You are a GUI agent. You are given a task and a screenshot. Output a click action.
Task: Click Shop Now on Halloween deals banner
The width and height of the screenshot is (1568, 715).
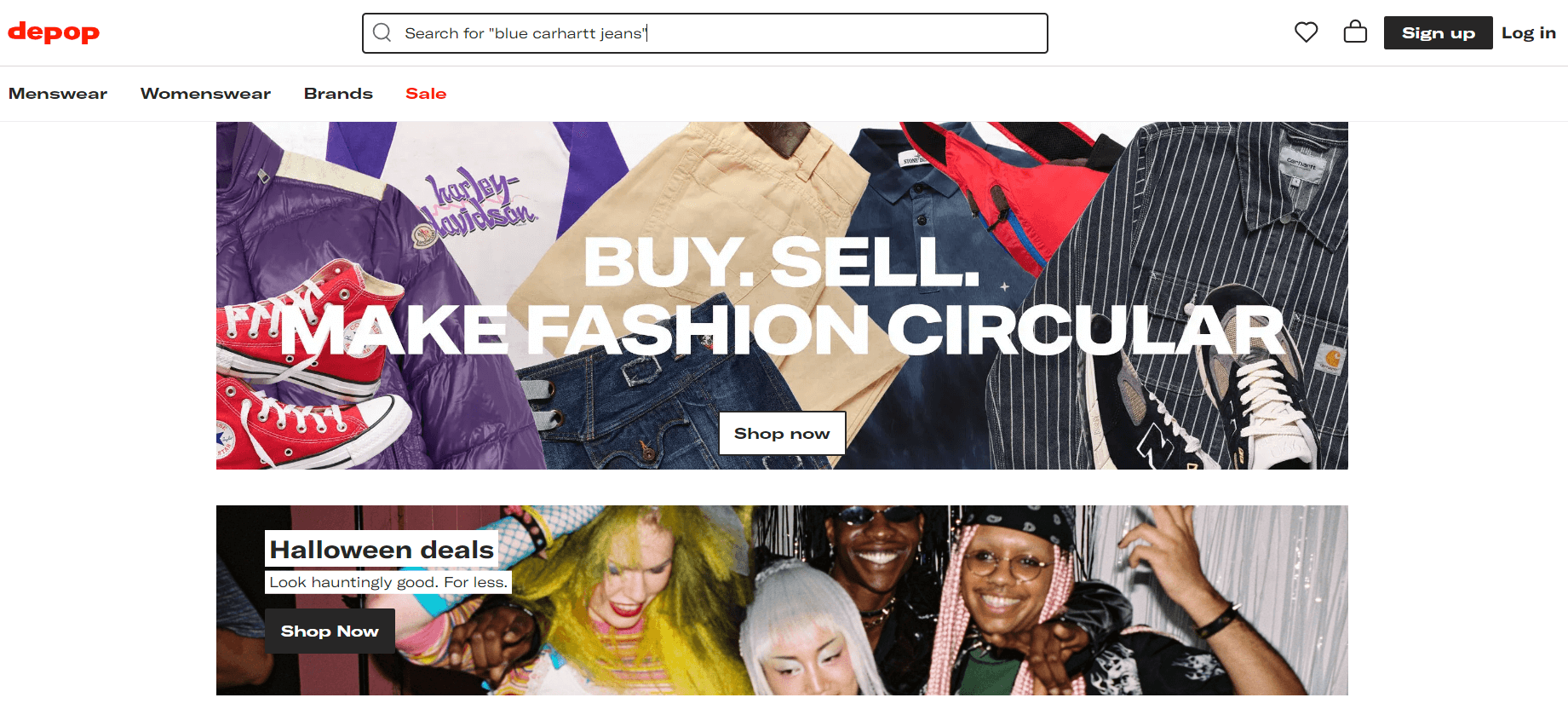[330, 631]
